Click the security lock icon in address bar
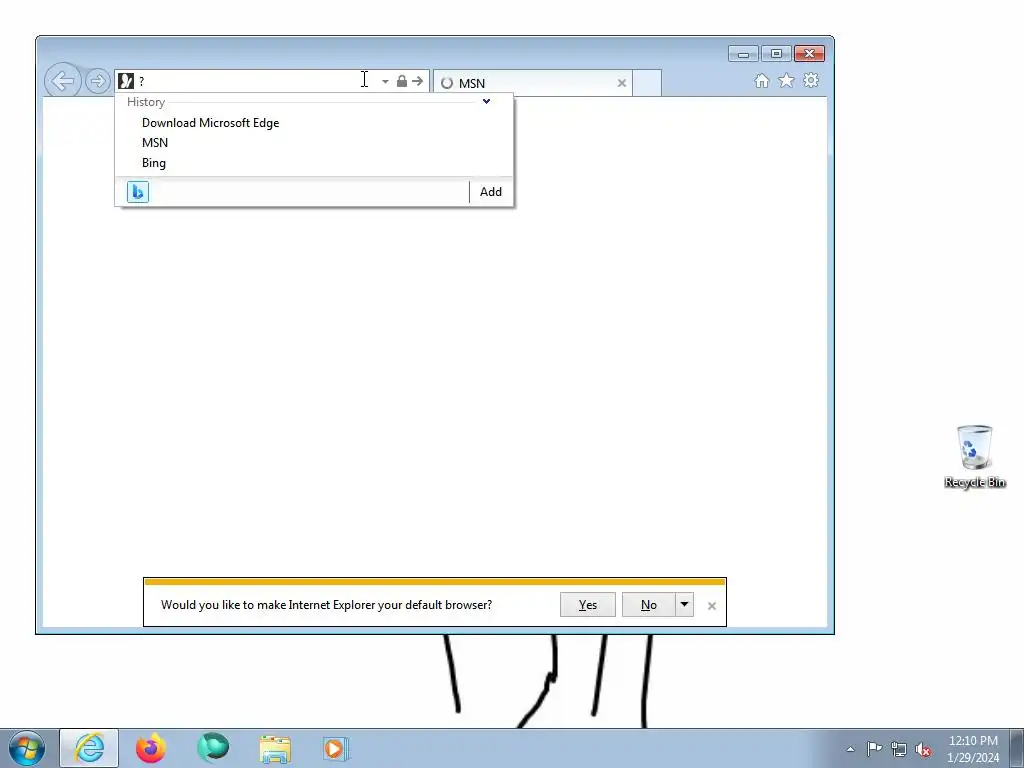 tap(402, 81)
